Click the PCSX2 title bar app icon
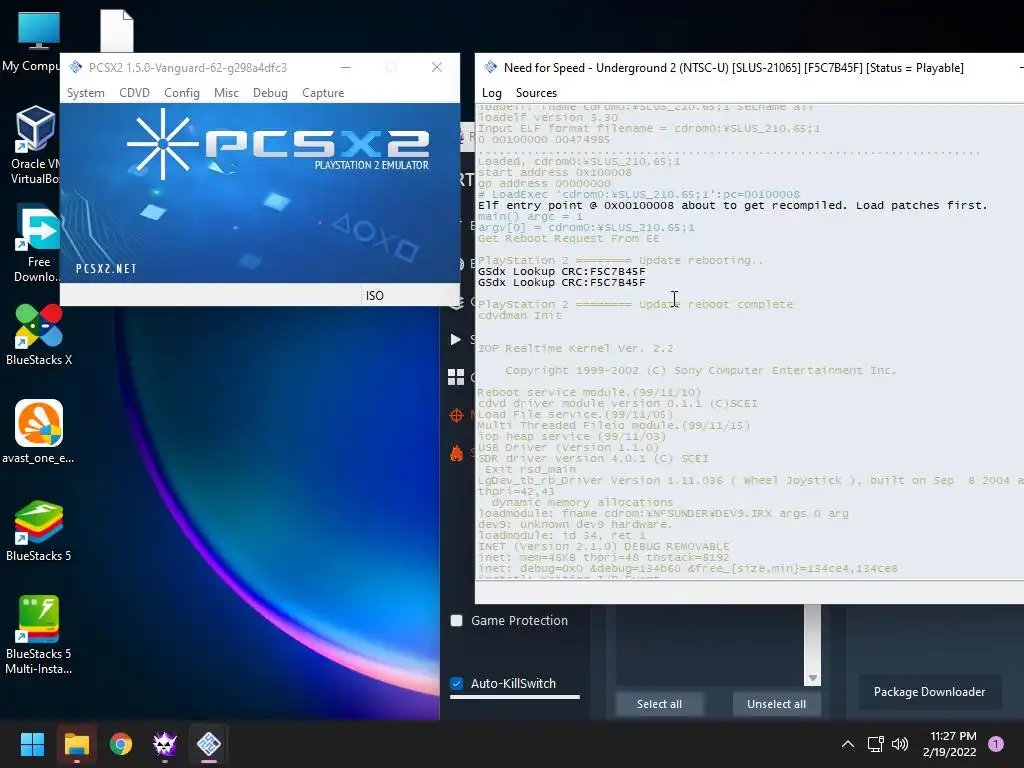1024x768 pixels. (x=76, y=67)
